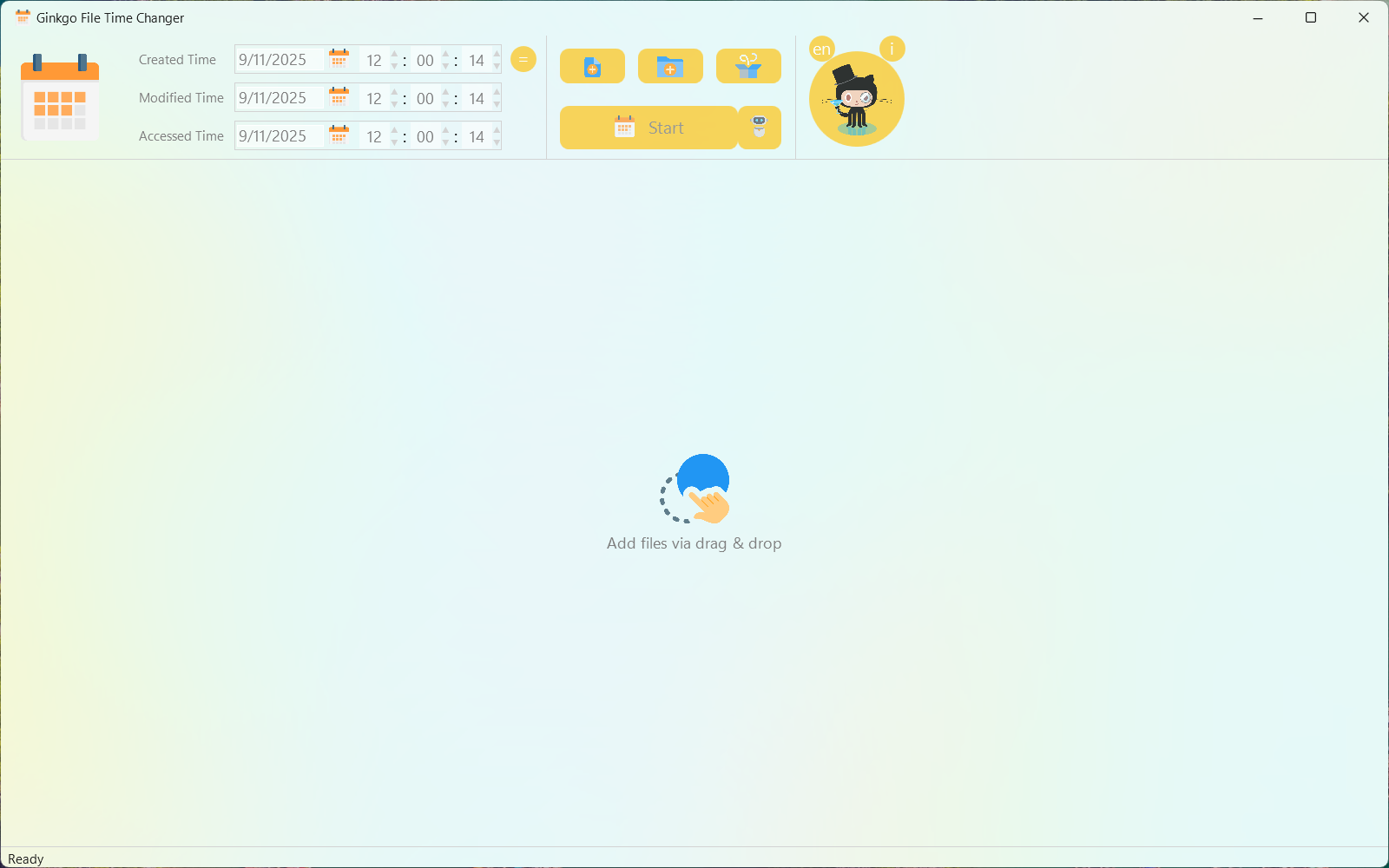Open the Created Time calendar picker
This screenshot has width=1389, height=868.
(x=339, y=59)
